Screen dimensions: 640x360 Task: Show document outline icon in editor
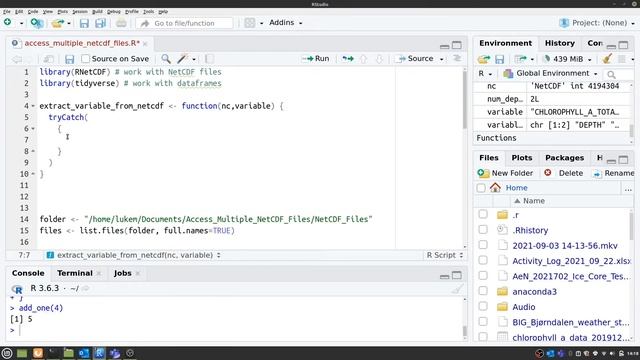(x=457, y=59)
